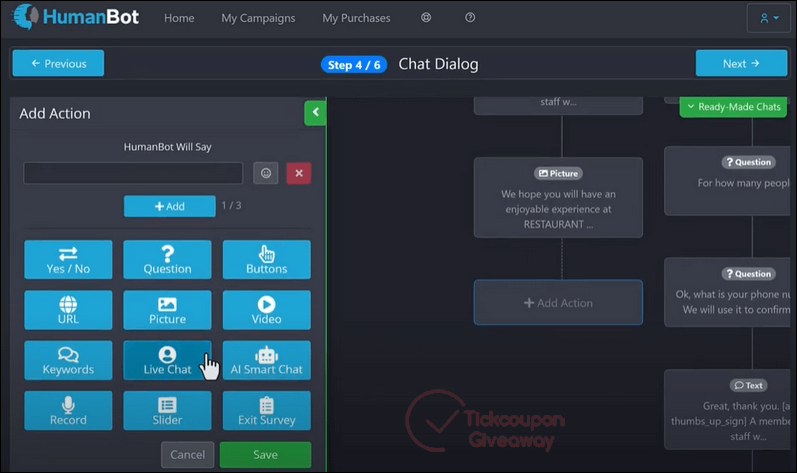Open the help question mark icon

point(470,18)
